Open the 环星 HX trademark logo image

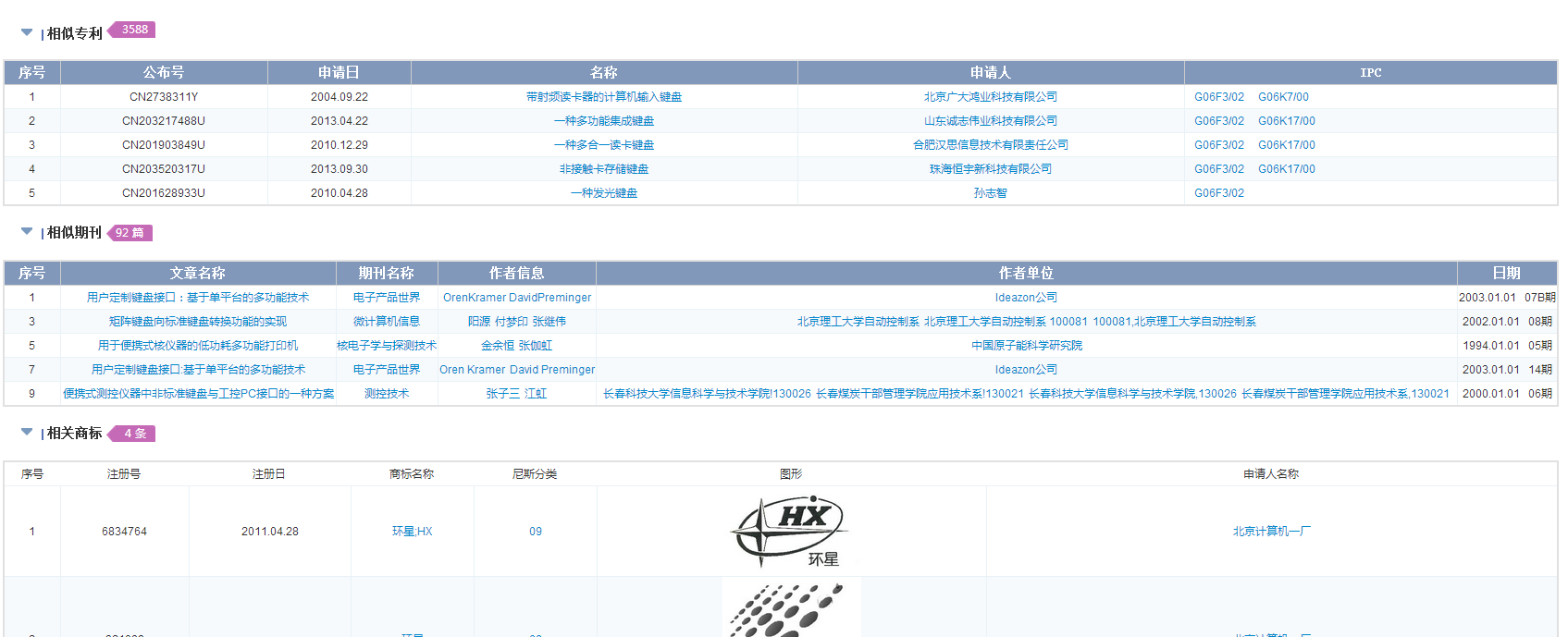point(789,532)
